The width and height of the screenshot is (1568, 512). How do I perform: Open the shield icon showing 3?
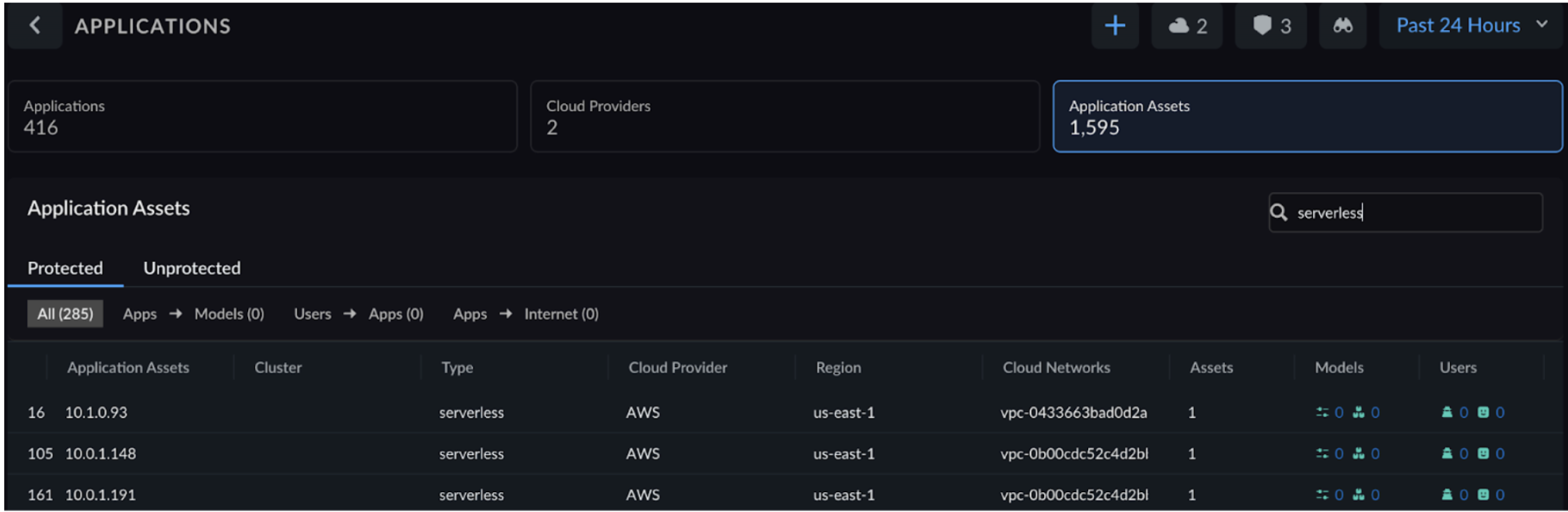point(1271,26)
